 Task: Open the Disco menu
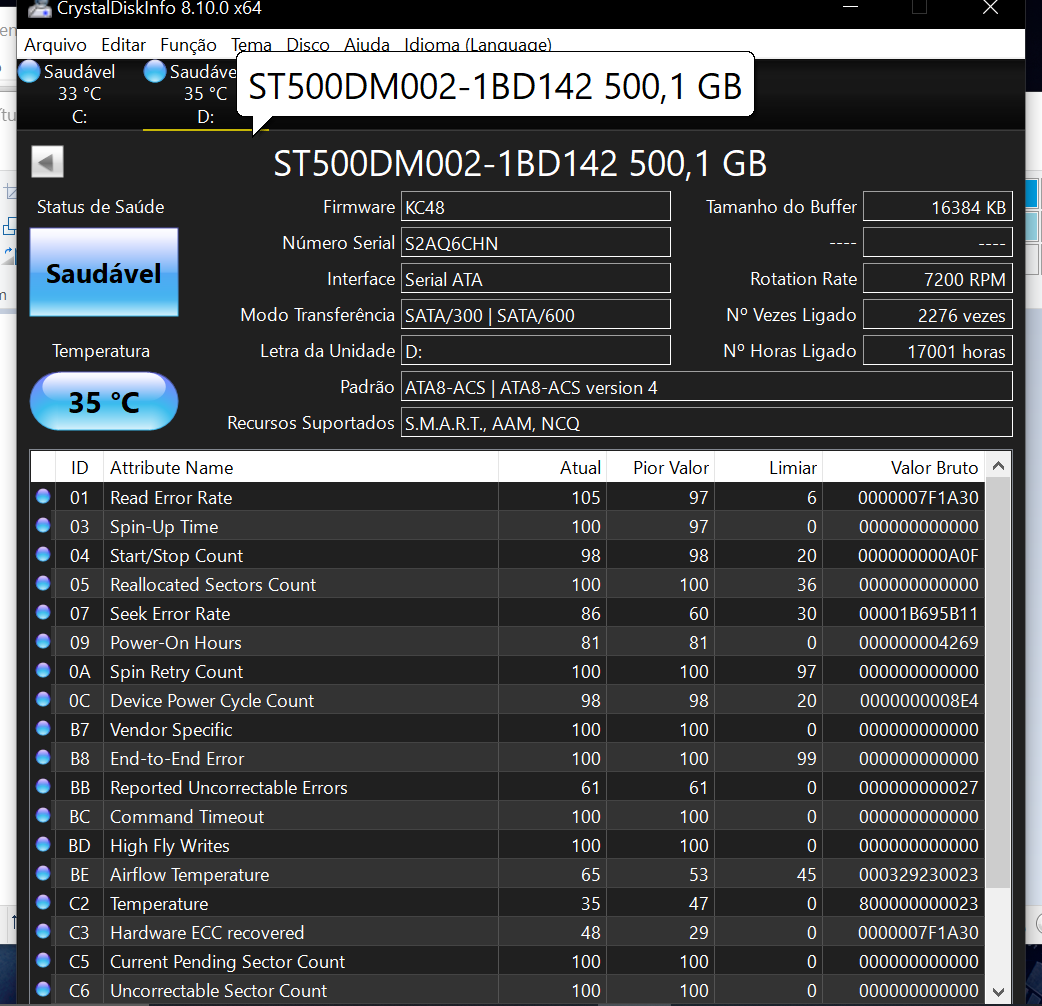308,45
